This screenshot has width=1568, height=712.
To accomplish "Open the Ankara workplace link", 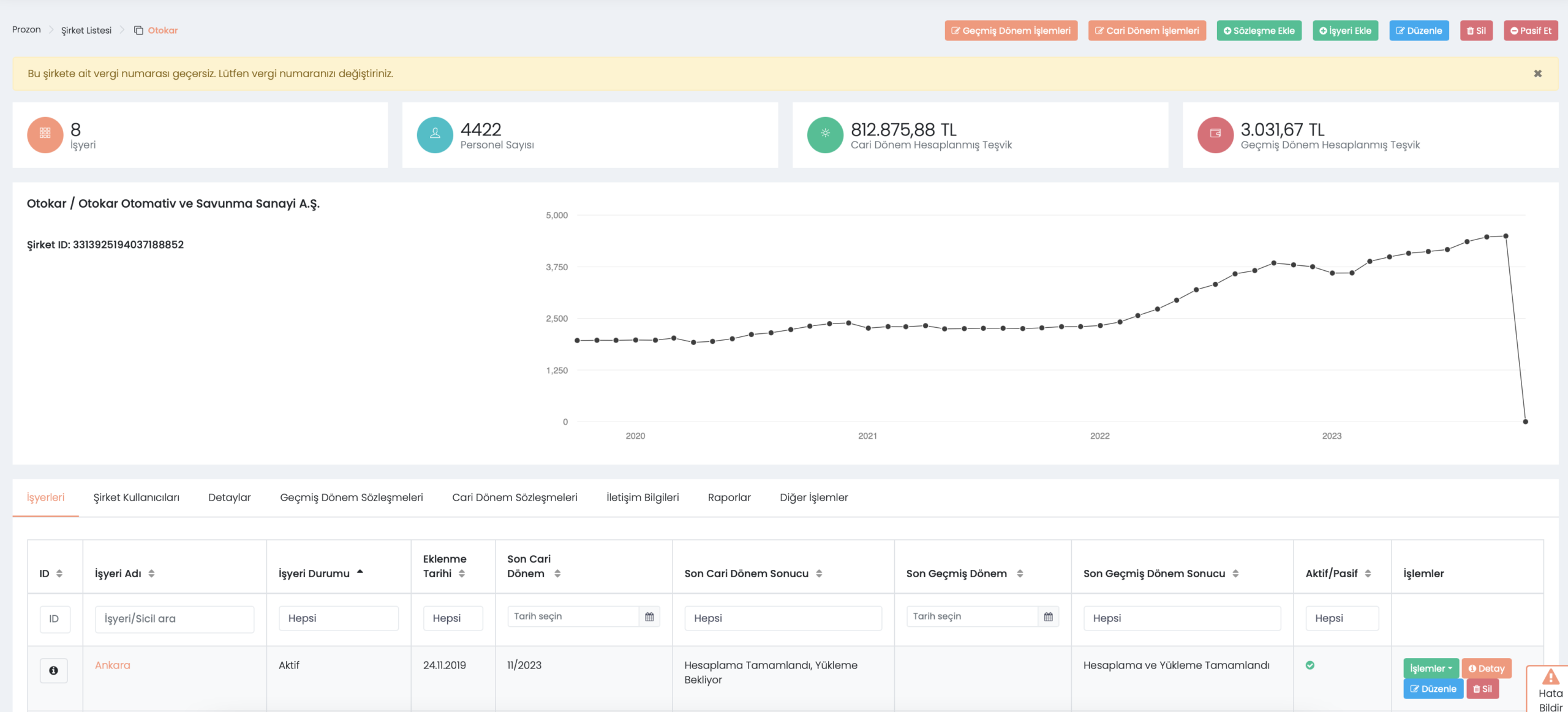I will pyautogui.click(x=113, y=665).
